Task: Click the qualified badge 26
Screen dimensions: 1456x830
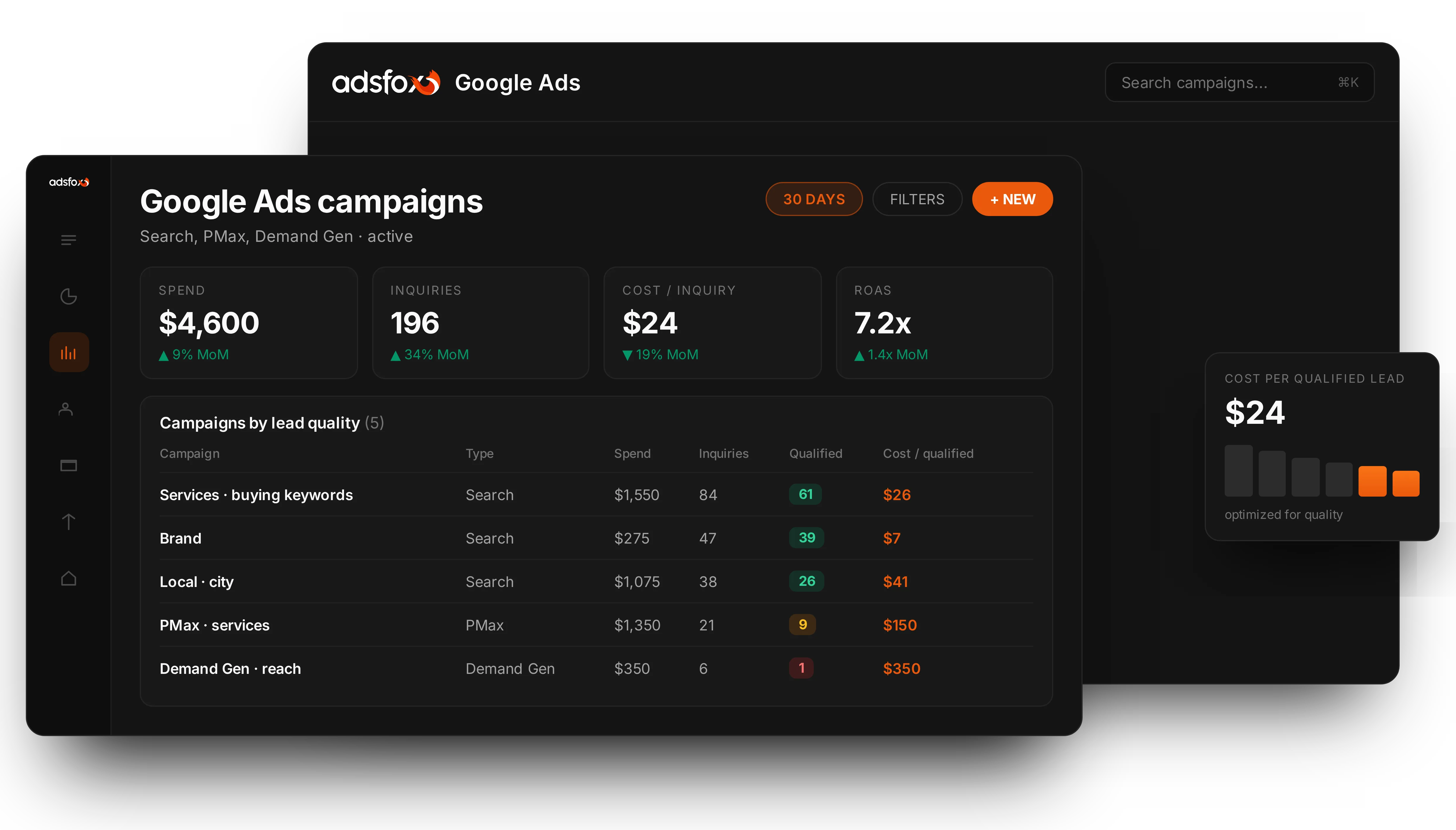Action: pyautogui.click(x=806, y=580)
